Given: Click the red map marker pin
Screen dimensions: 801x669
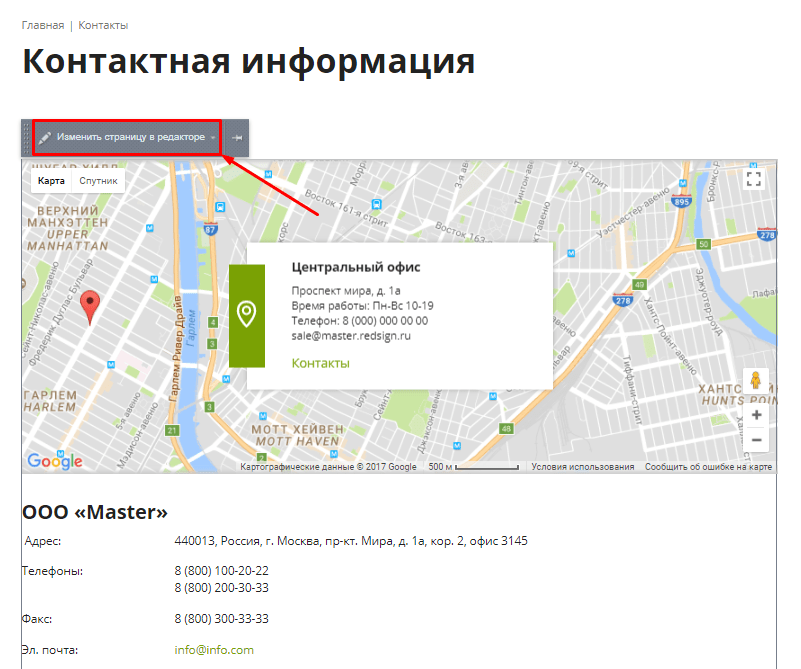Looking at the screenshot, I should tap(90, 306).
